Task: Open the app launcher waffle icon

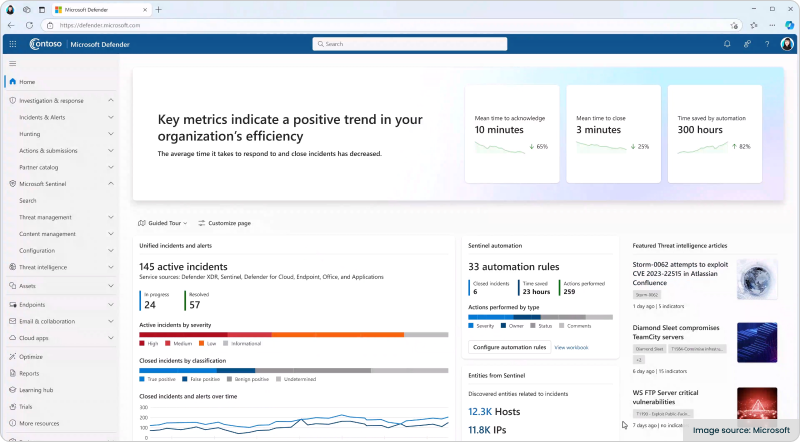Action: (x=13, y=44)
